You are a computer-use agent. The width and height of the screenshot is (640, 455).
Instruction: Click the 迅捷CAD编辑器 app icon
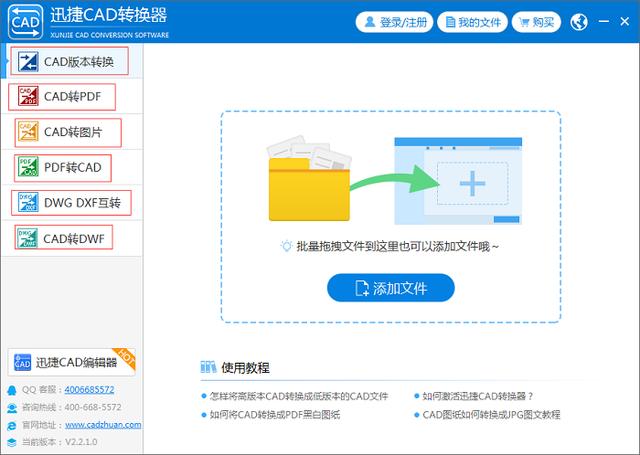point(22,362)
